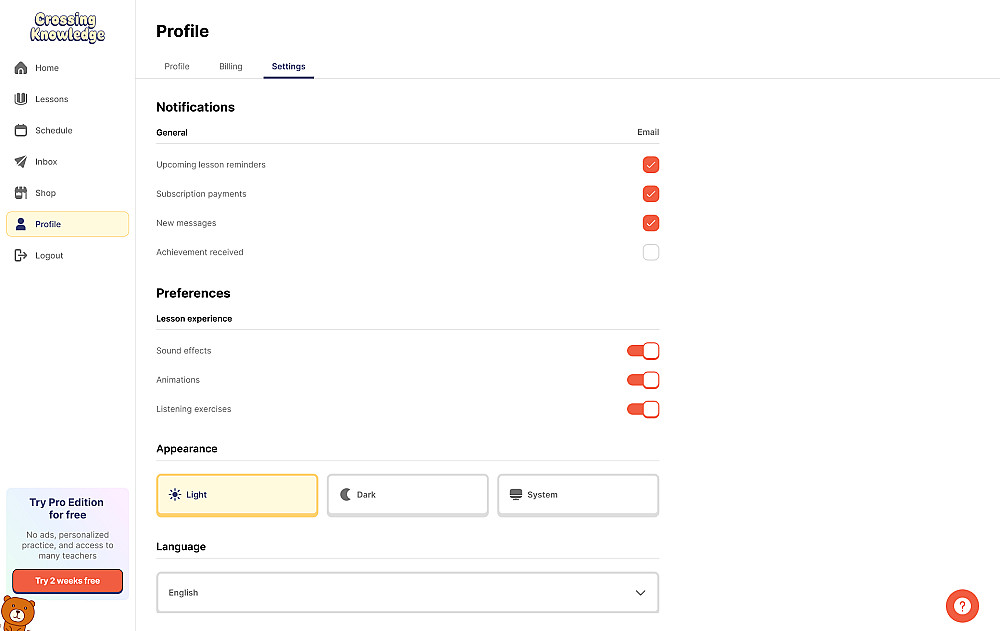This screenshot has width=1000, height=631.
Task: Enable Achievement received email checkbox
Action: (651, 252)
